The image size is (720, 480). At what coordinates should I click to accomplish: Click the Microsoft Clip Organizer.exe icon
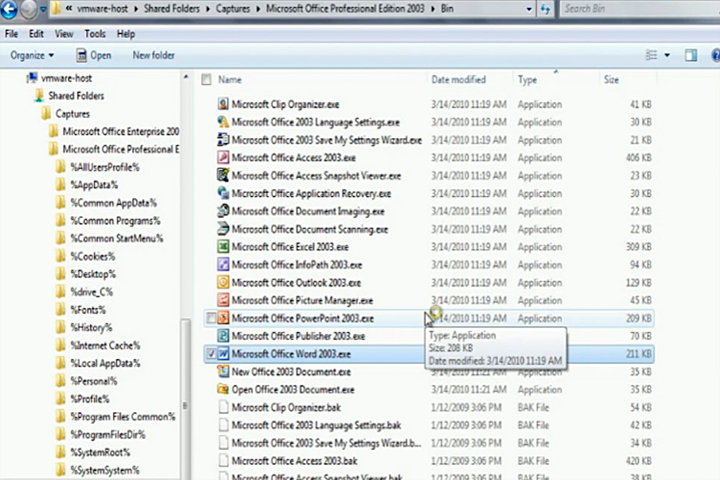[223, 104]
